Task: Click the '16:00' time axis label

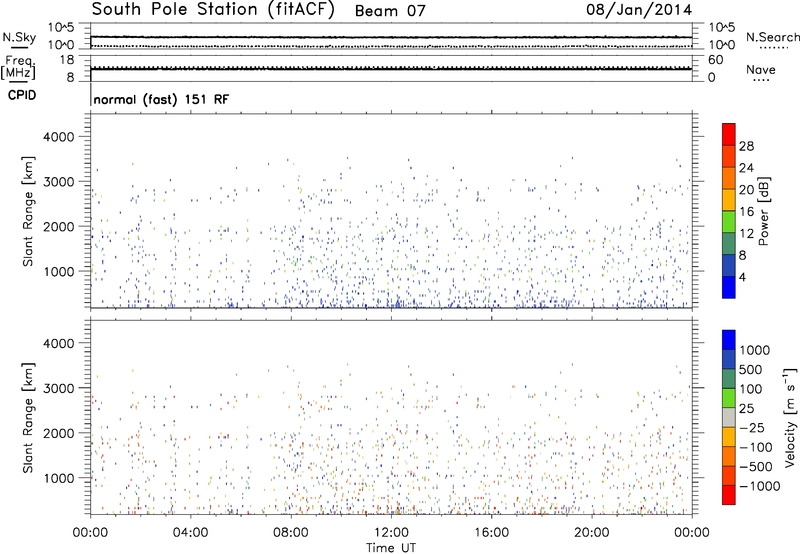Action: tap(491, 533)
